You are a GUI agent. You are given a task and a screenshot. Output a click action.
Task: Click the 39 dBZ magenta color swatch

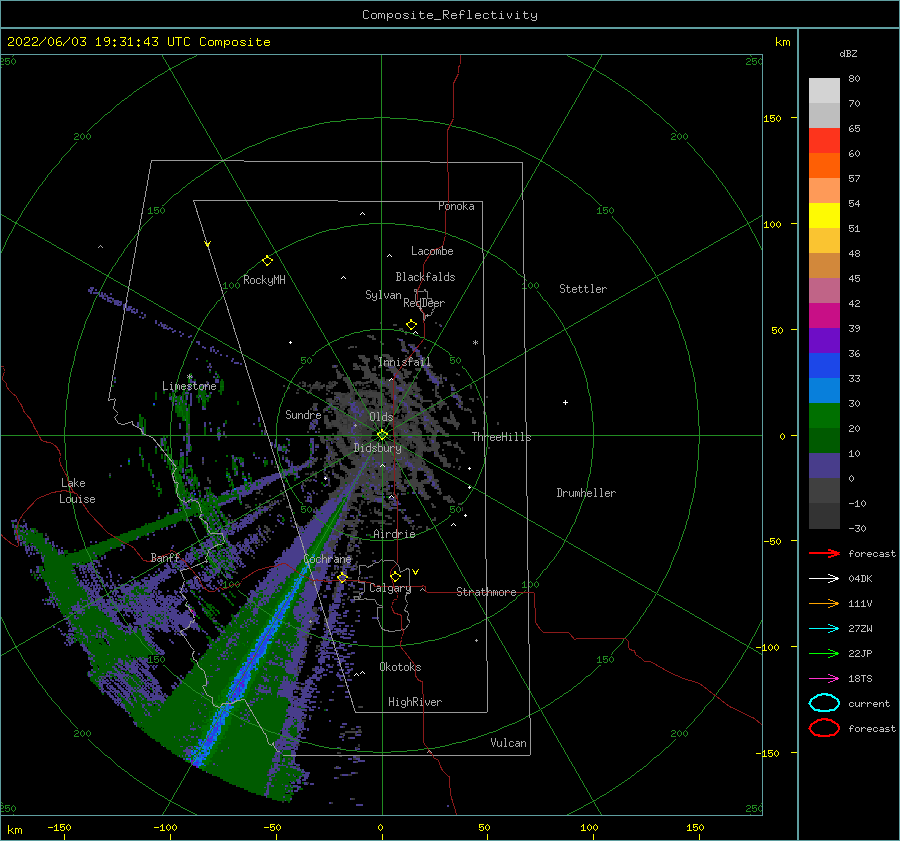pyautogui.click(x=824, y=315)
